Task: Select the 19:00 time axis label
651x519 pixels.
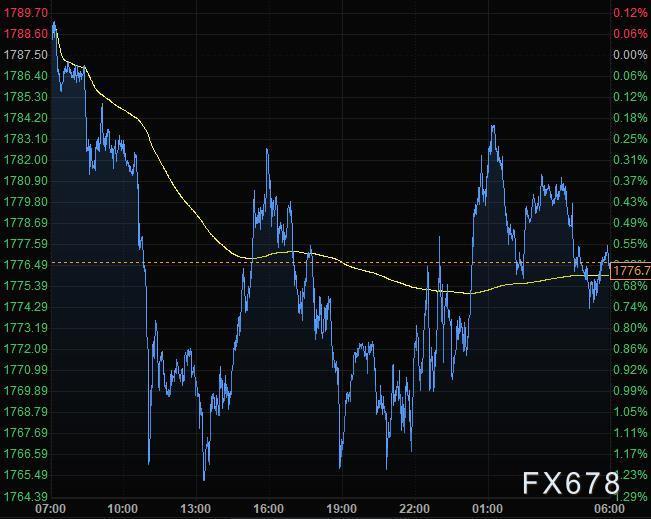Action: click(x=341, y=508)
